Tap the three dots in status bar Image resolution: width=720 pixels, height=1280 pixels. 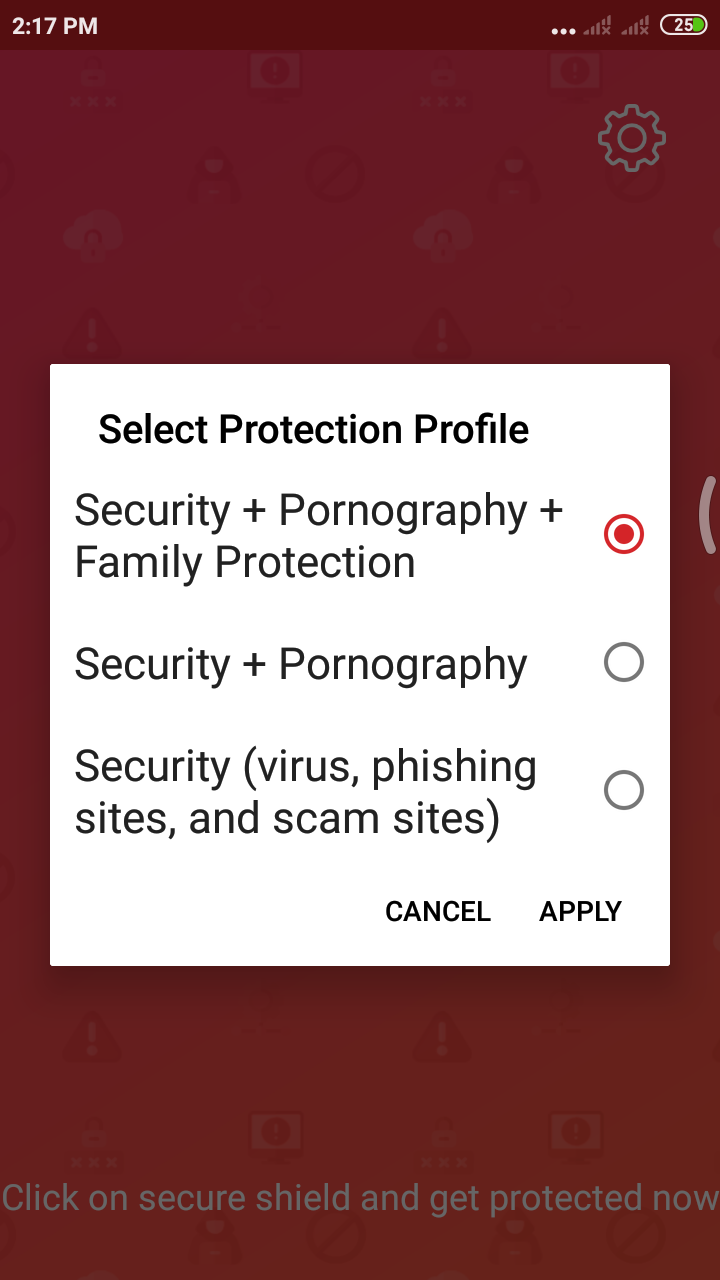tap(563, 31)
